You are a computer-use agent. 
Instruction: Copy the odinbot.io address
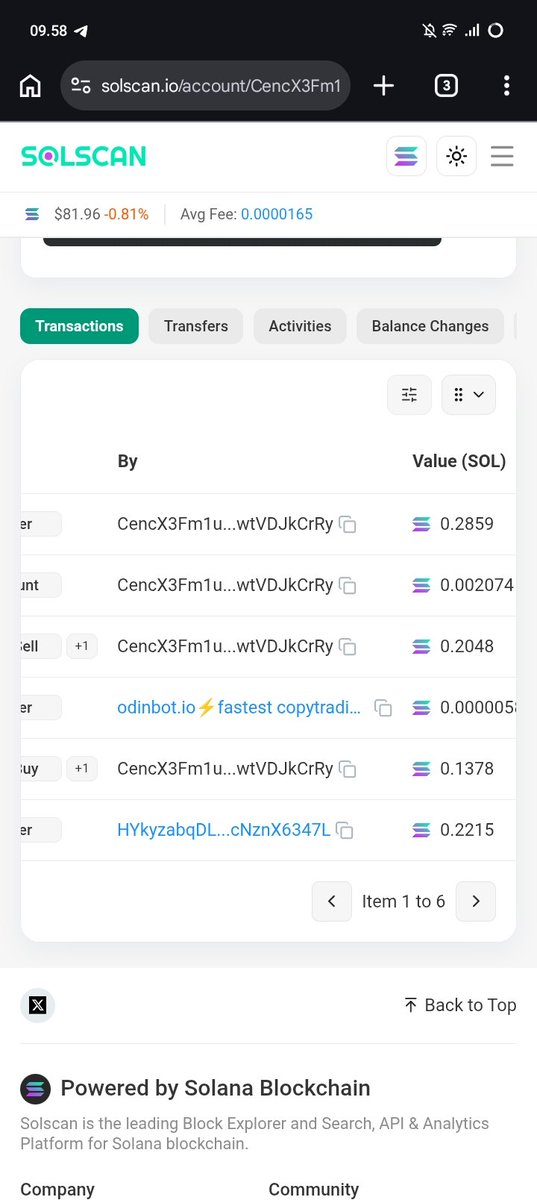[x=383, y=708]
